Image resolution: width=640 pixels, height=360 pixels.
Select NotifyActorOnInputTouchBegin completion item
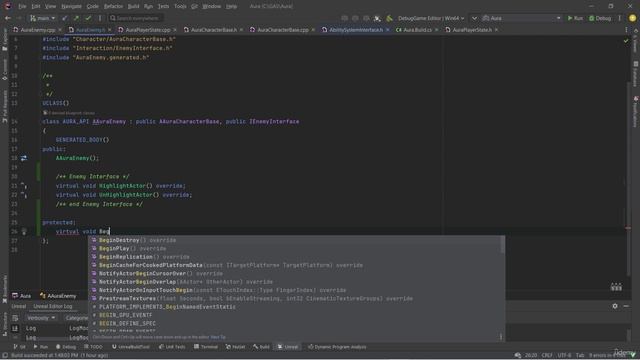pos(295,290)
